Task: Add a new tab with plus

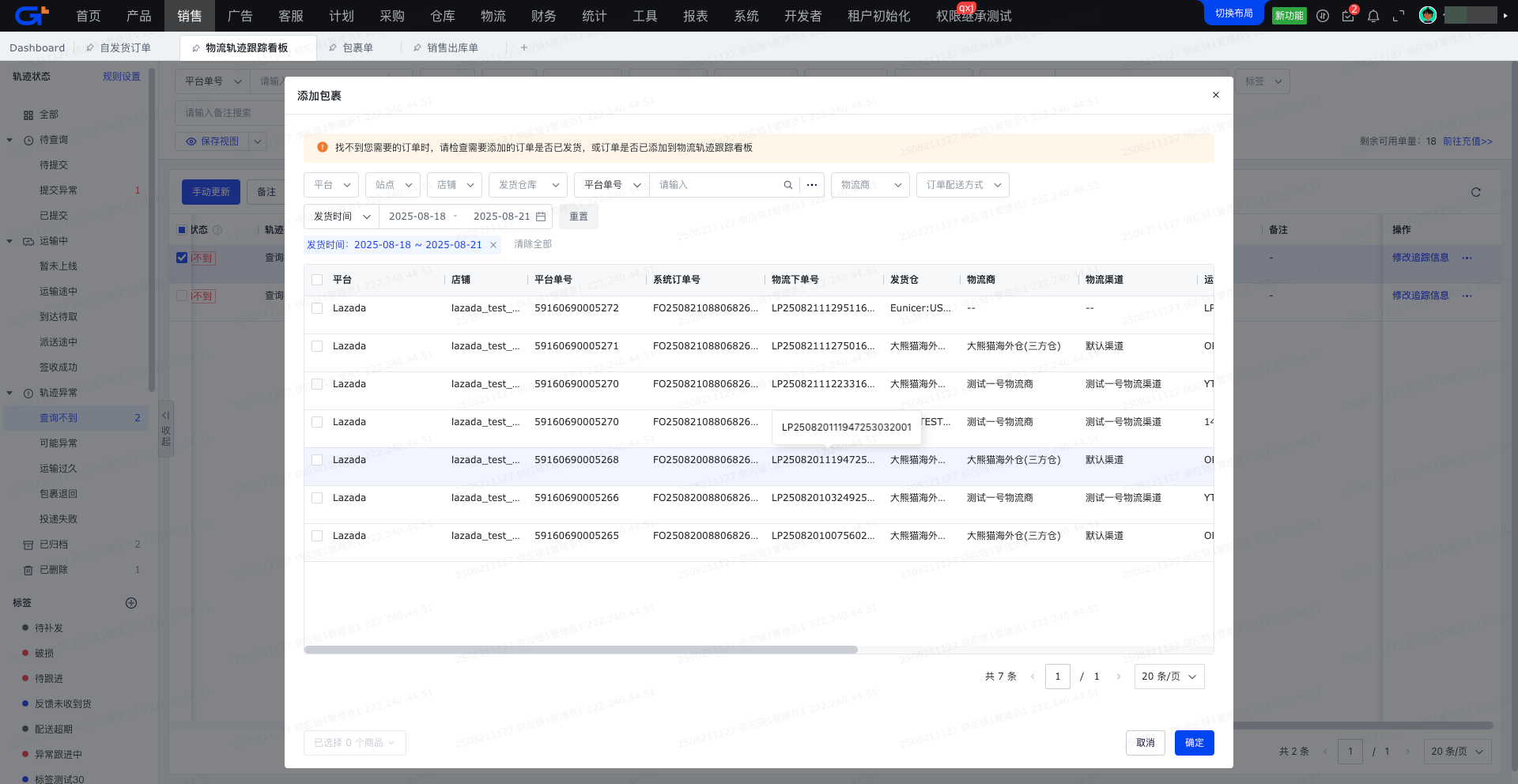Action: coord(523,48)
